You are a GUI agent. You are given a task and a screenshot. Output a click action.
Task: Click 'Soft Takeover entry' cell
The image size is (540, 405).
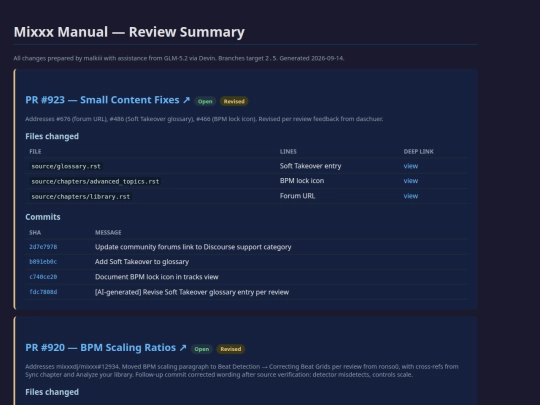tap(310, 166)
